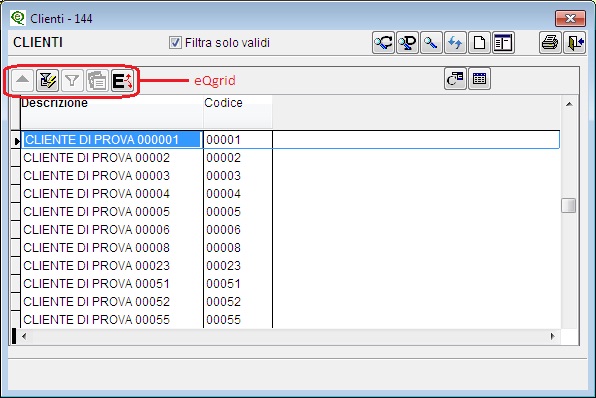Click the row selector beside 'CLIENTE DI PROVA 00002'

[x=16, y=157]
